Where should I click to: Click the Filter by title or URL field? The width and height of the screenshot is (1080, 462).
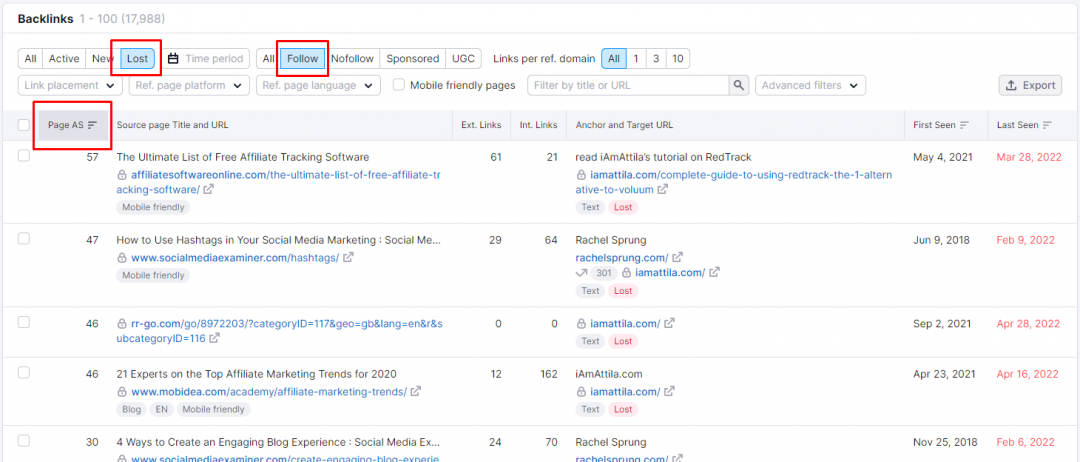tap(628, 86)
